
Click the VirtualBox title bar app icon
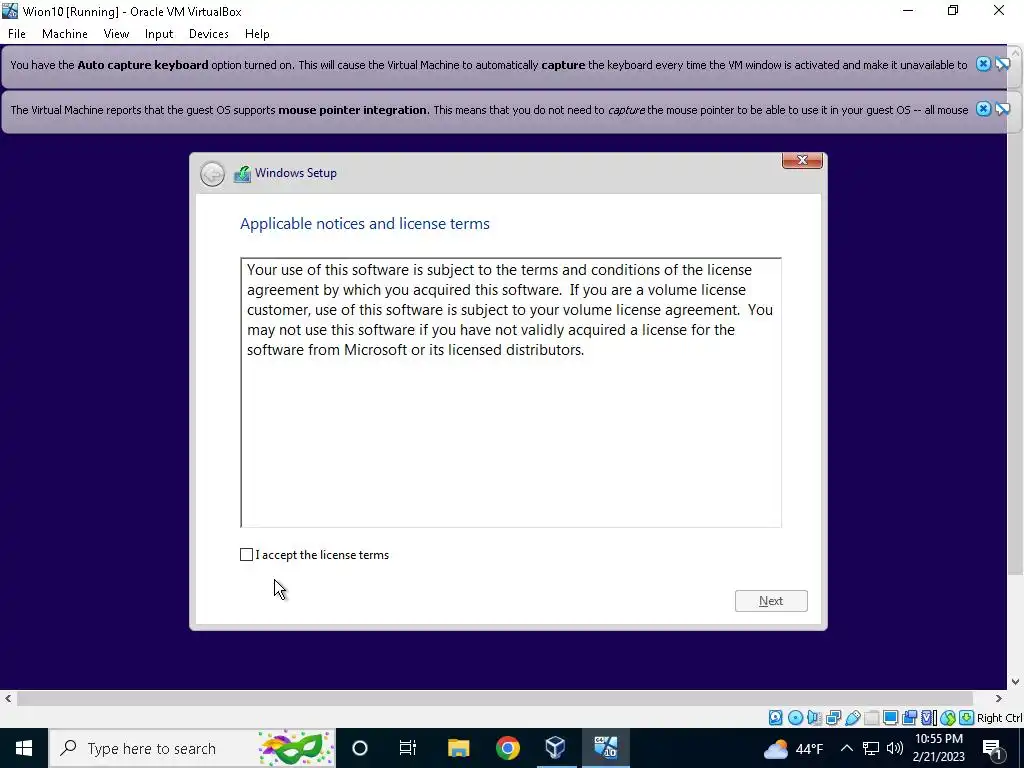[10, 11]
